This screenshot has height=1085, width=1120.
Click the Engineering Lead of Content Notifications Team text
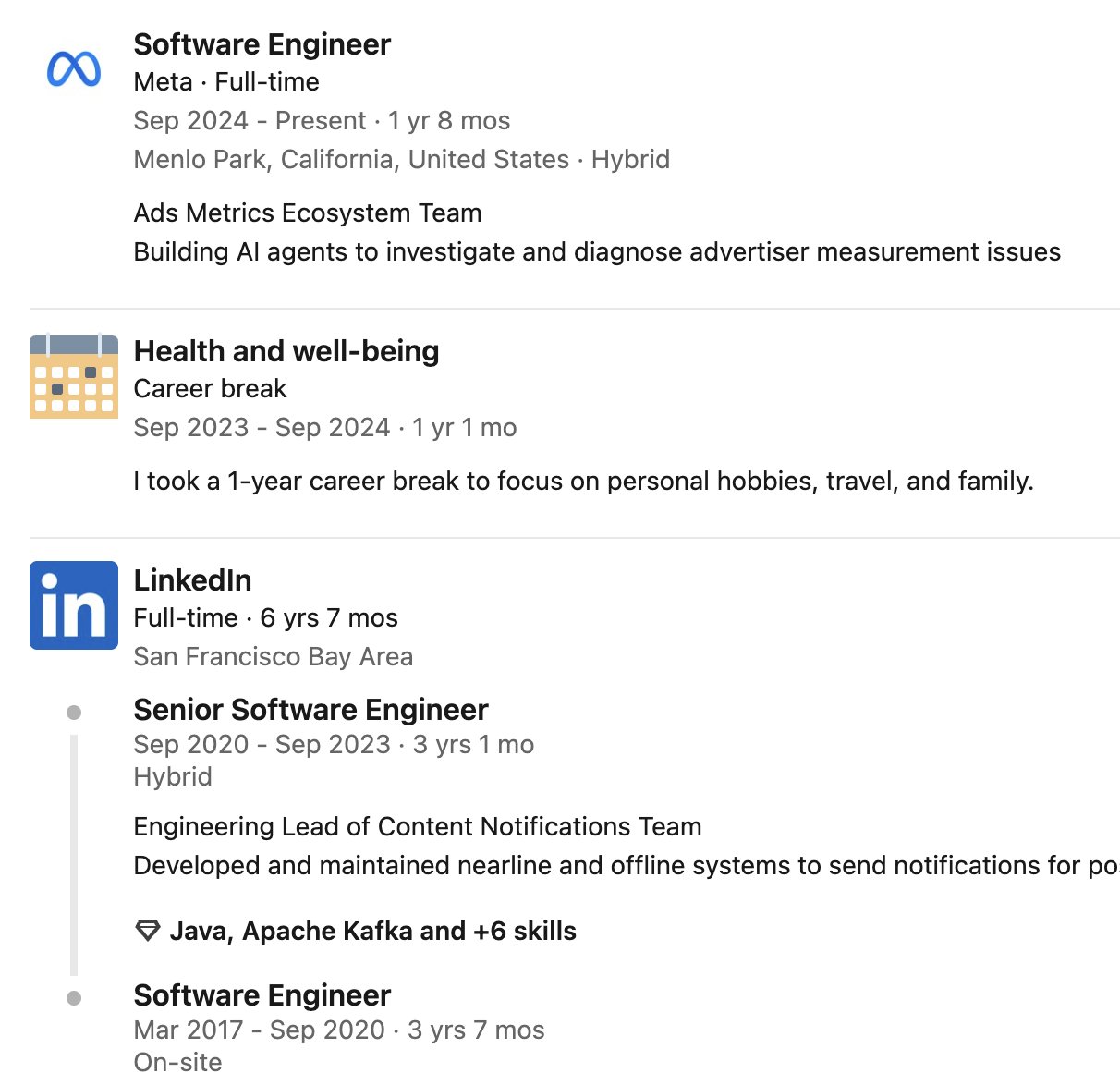(x=418, y=827)
